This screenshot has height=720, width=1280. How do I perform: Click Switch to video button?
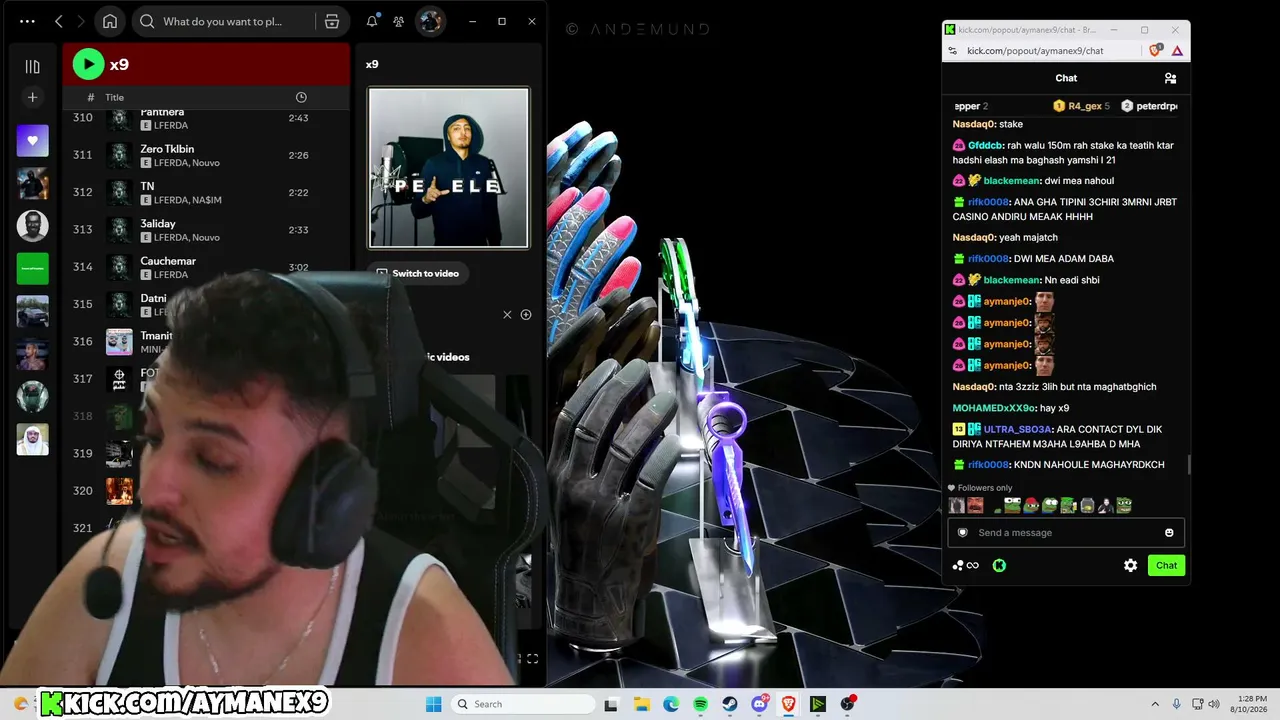pos(417,273)
